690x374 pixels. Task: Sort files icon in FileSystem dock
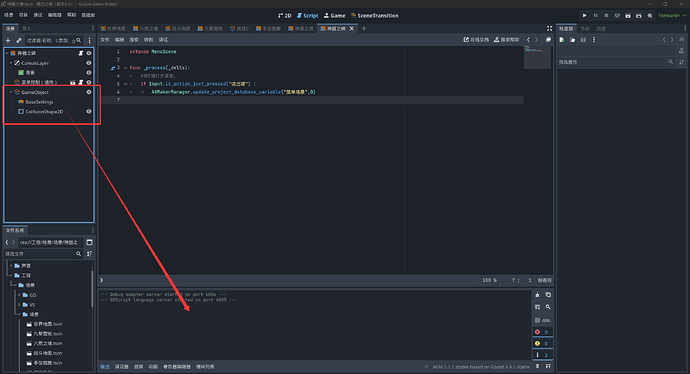point(89,254)
